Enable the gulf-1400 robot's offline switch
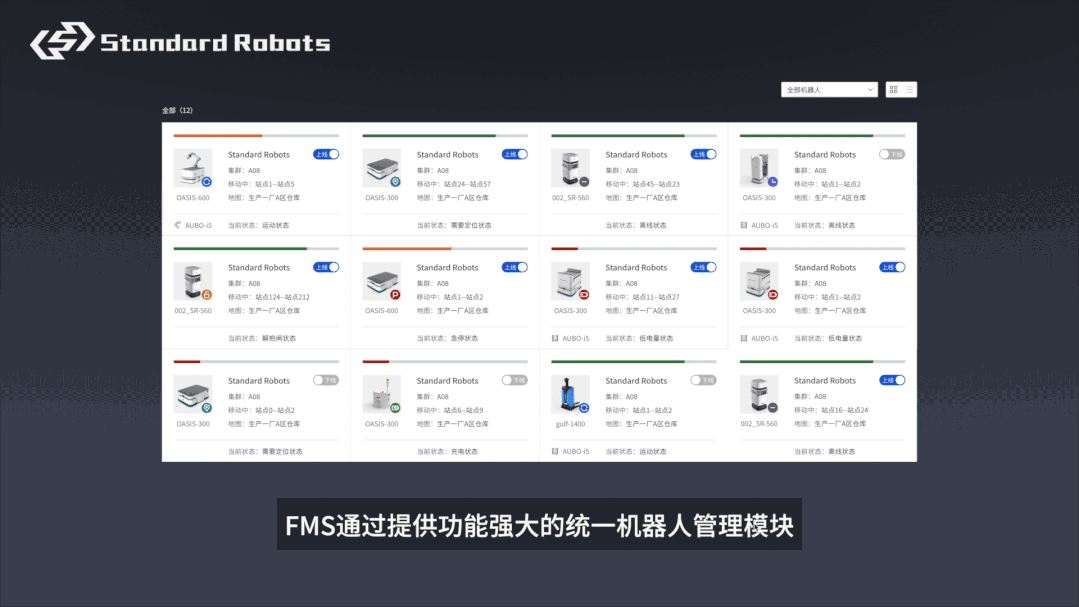1079x607 pixels. [703, 380]
